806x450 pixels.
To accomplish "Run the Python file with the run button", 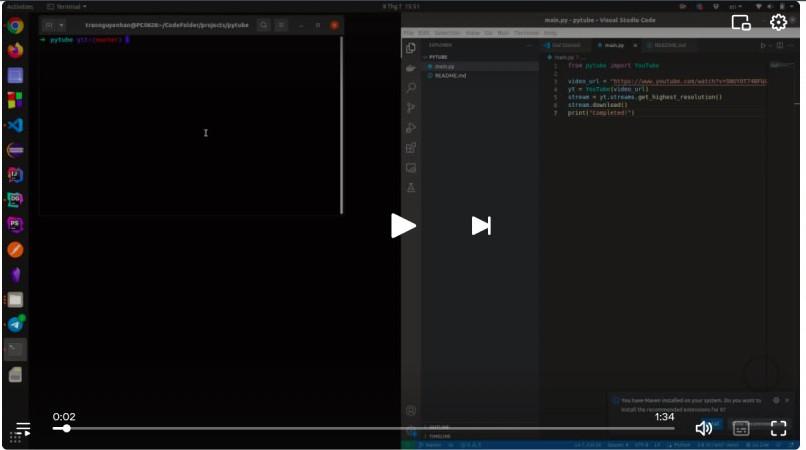I will pos(763,45).
